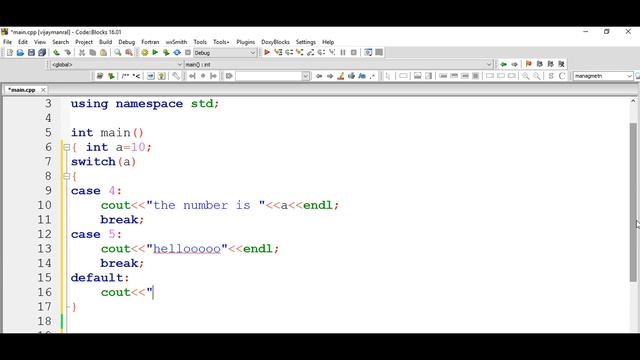The height and width of the screenshot is (360, 640).
Task: Toggle the Match case Aa icon
Action: pyautogui.click(x=362, y=76)
